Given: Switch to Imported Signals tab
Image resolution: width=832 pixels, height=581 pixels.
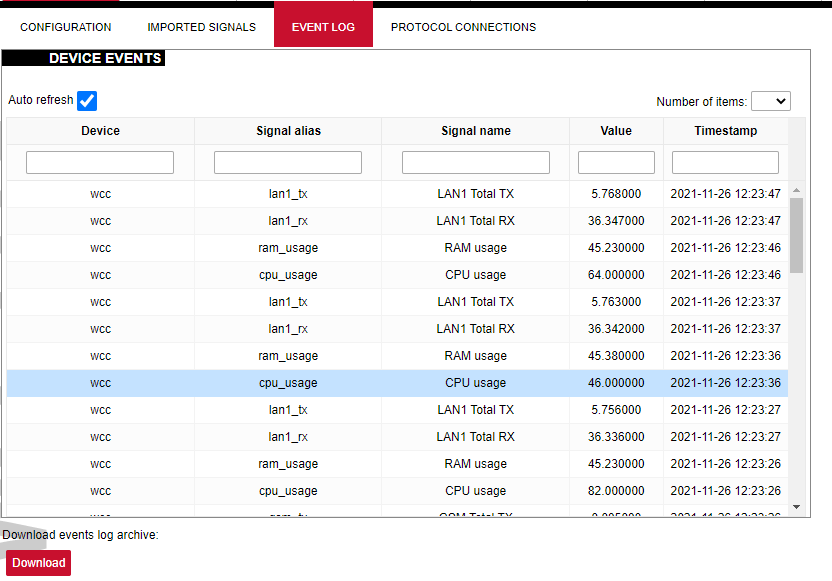Looking at the screenshot, I should (202, 27).
